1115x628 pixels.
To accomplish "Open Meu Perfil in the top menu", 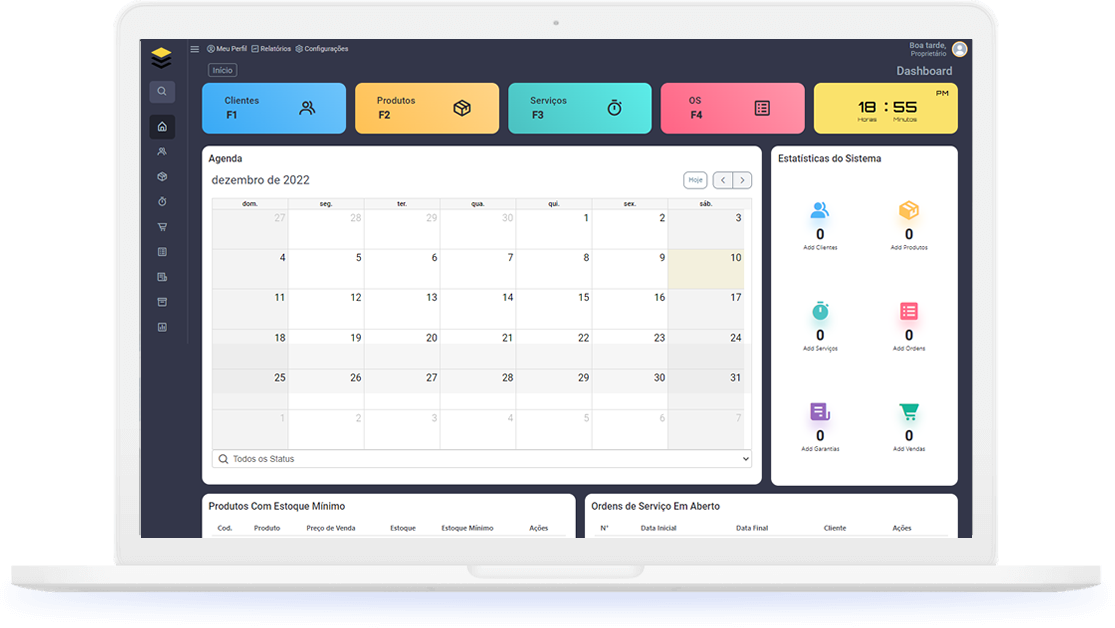I will point(227,49).
